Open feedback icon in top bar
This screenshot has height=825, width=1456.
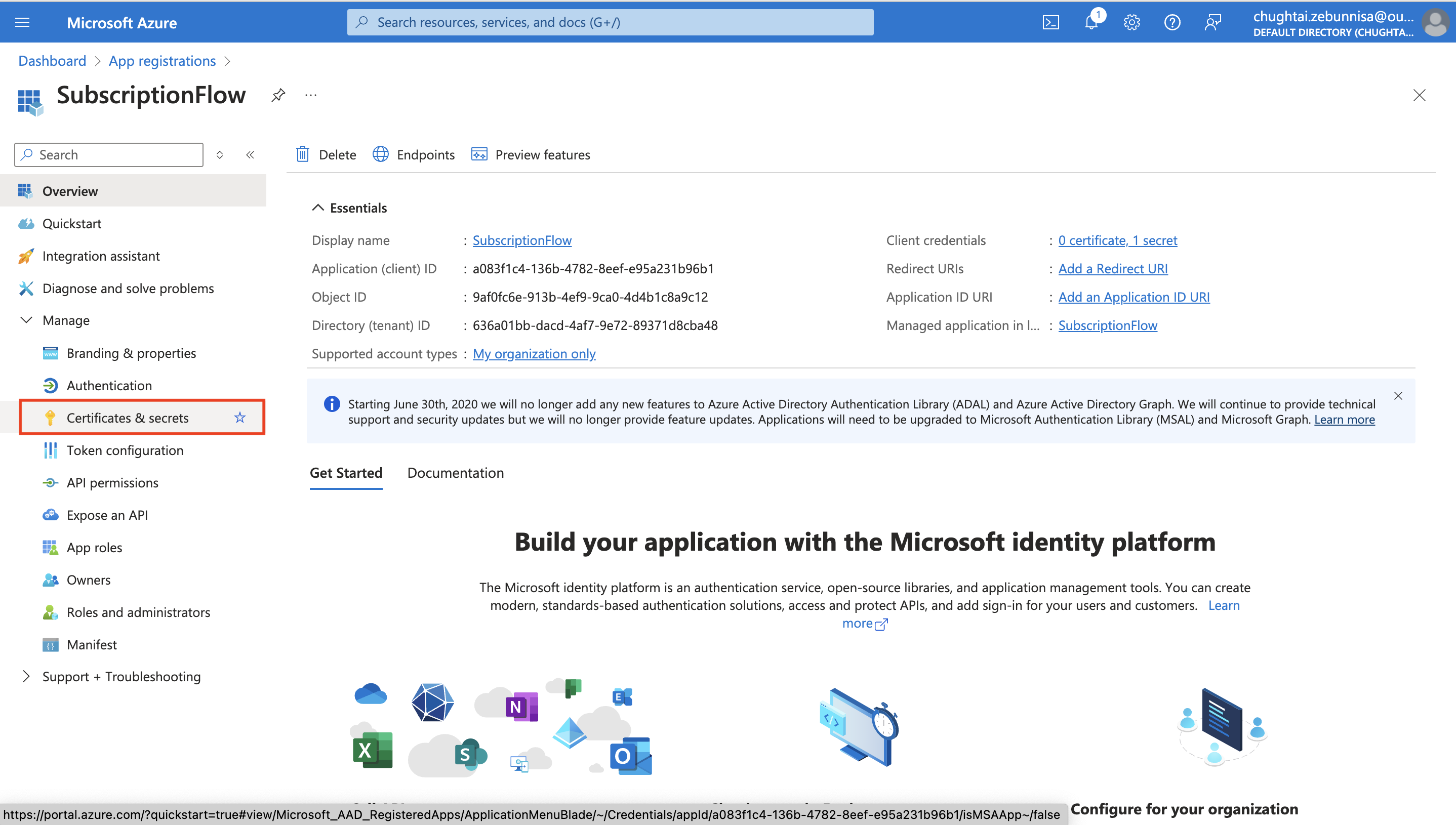tap(1213, 22)
